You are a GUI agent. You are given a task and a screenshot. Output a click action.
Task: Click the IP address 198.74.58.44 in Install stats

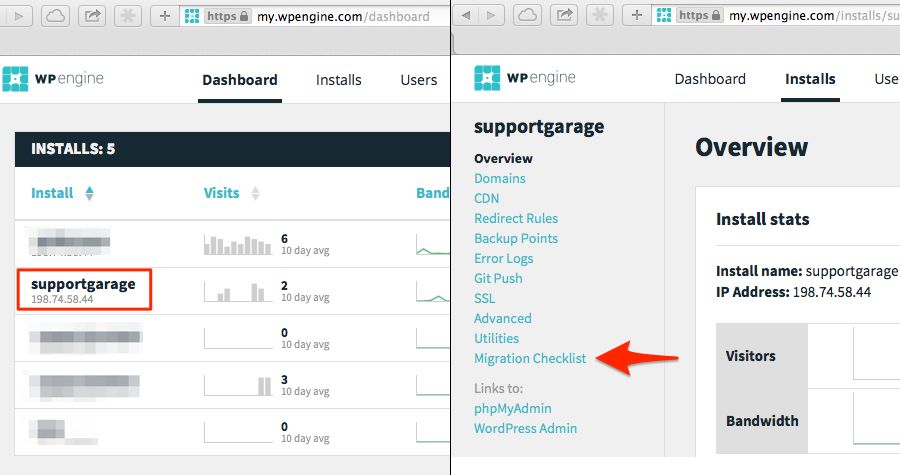point(832,292)
